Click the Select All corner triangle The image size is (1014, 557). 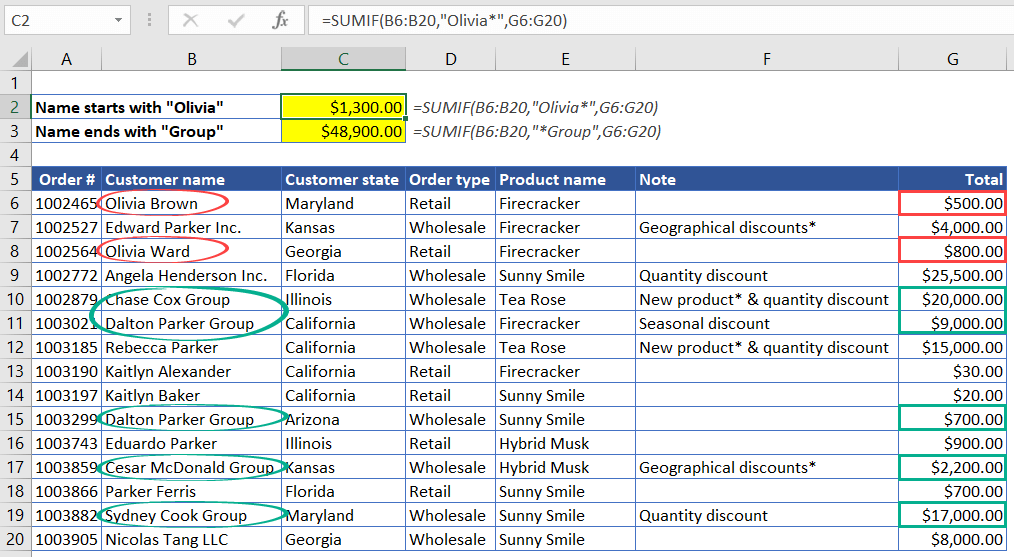[x=21, y=60]
